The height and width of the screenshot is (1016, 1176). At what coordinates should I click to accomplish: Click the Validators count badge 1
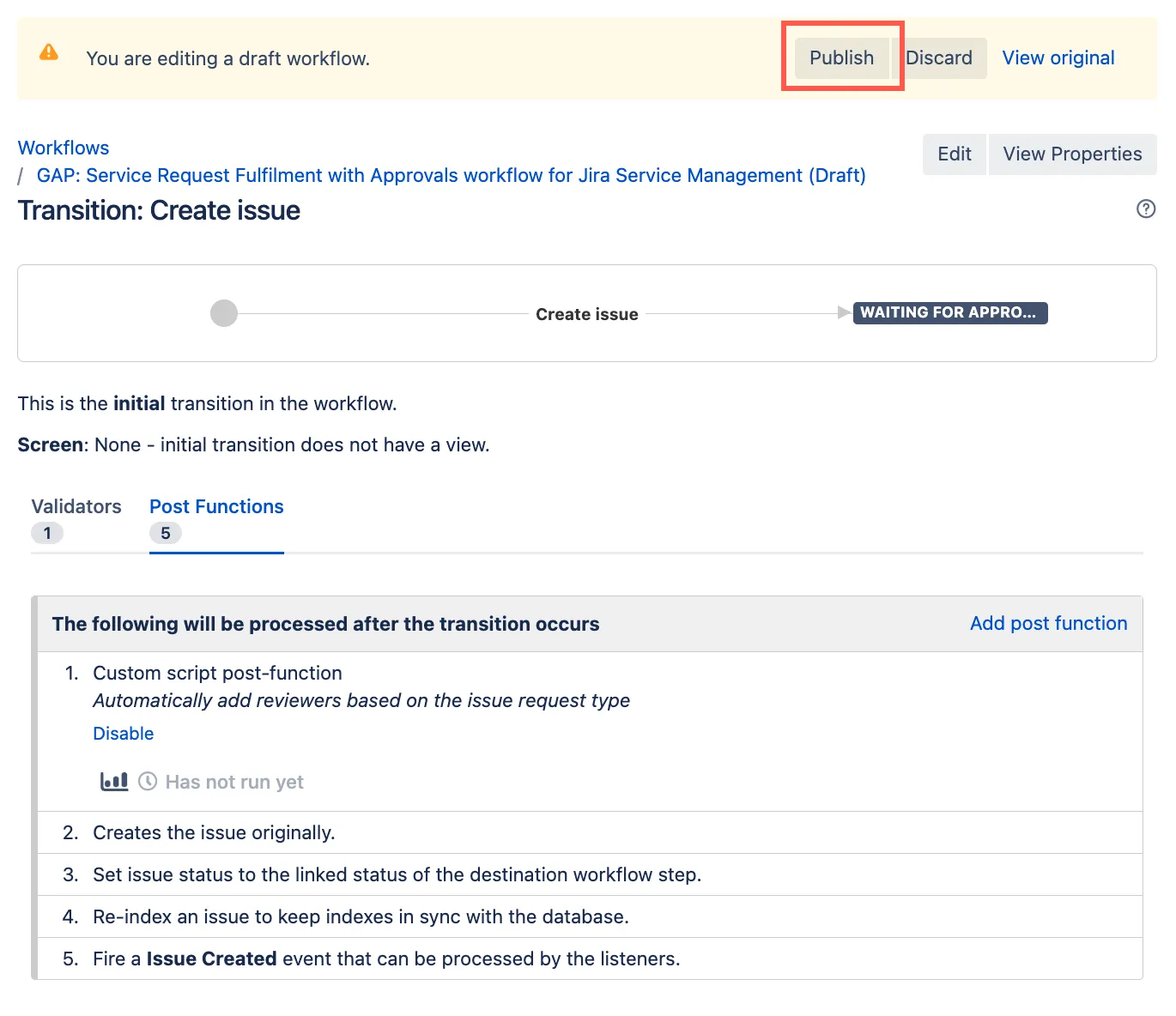(47, 533)
